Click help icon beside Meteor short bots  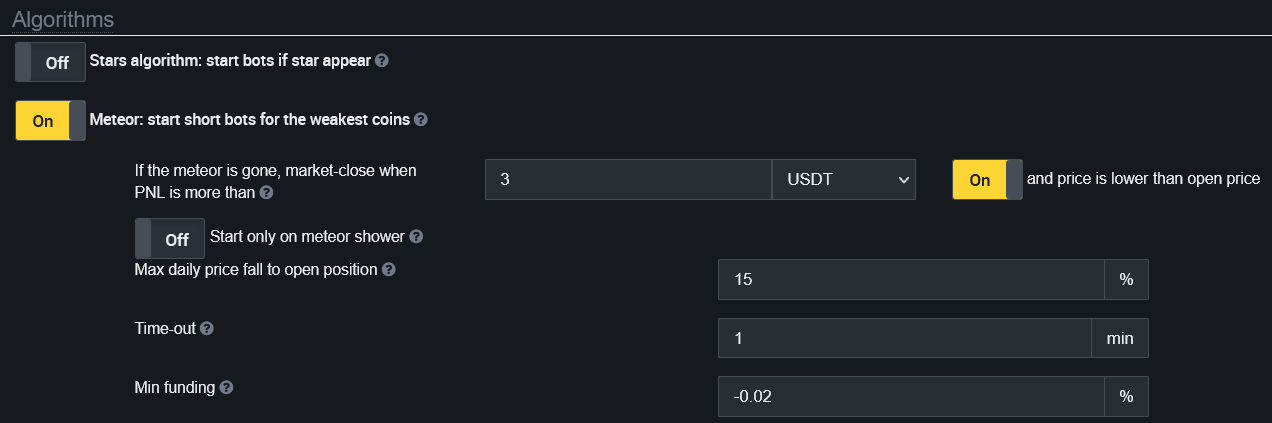coord(420,120)
